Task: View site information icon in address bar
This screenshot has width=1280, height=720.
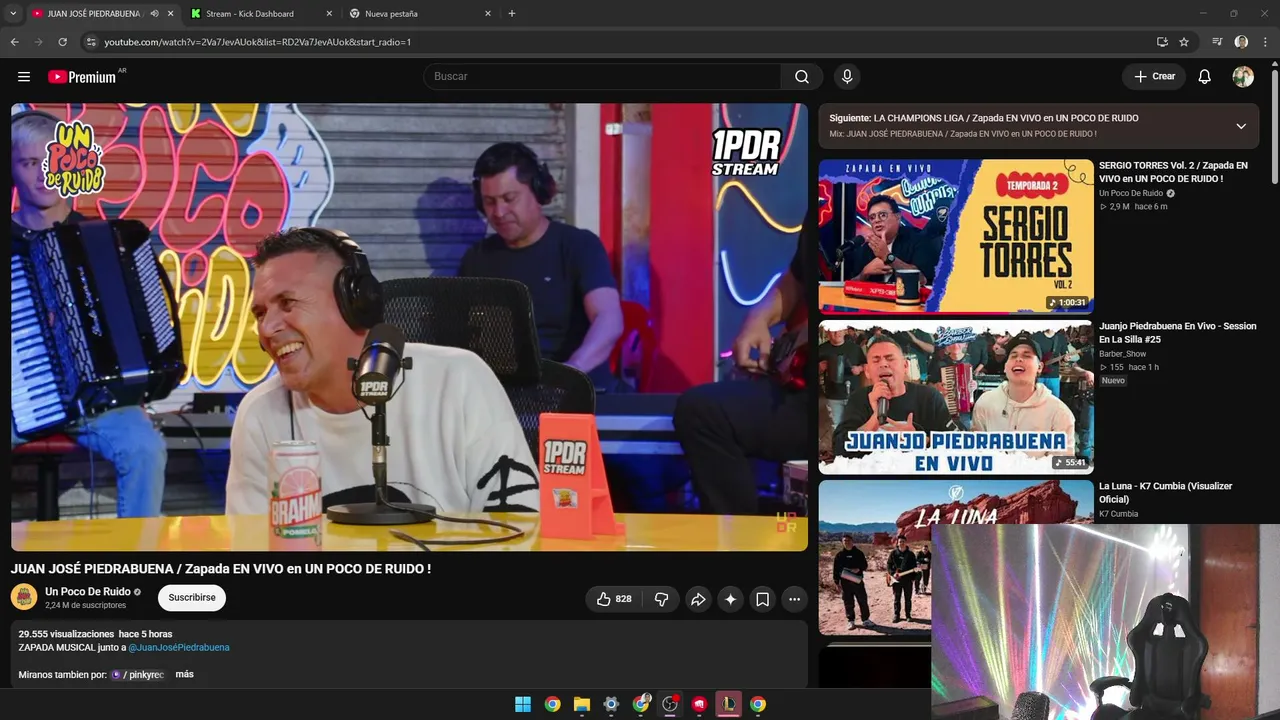Action: (90, 42)
